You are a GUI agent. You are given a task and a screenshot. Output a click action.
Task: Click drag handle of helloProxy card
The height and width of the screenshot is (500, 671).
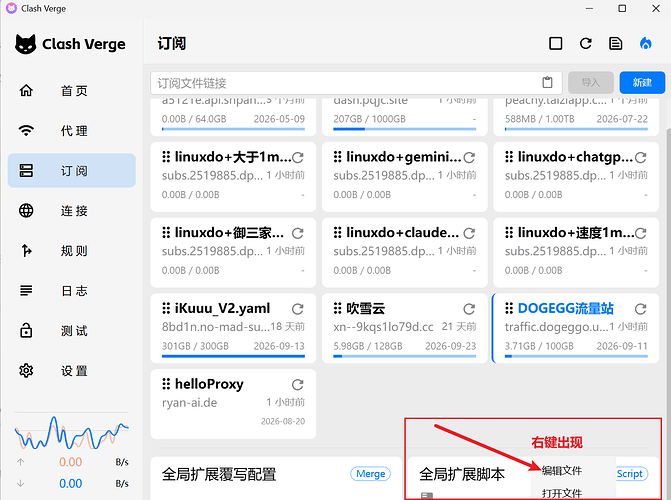[166, 384]
